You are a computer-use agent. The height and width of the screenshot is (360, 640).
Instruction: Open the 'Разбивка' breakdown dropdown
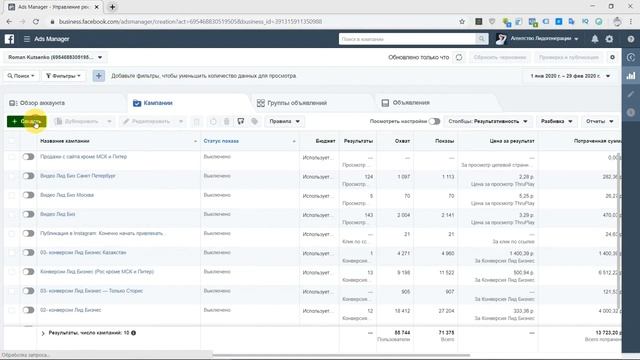coord(556,121)
